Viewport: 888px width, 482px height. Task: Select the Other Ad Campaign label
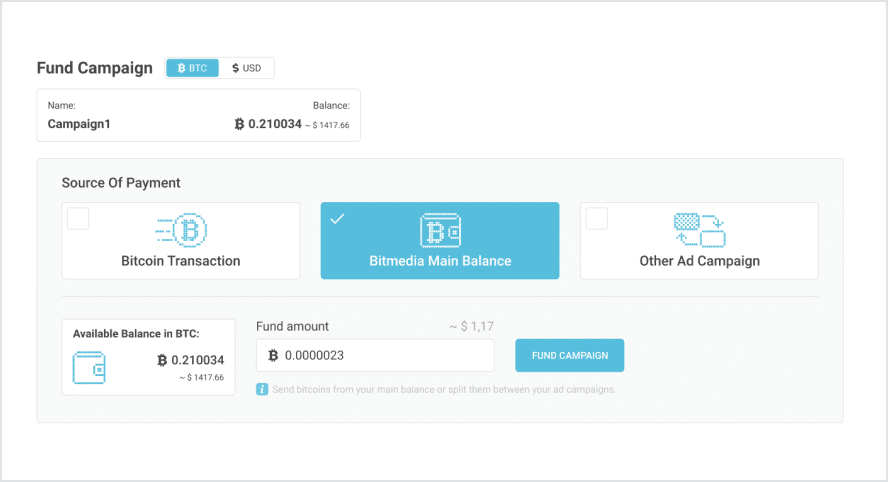699,261
